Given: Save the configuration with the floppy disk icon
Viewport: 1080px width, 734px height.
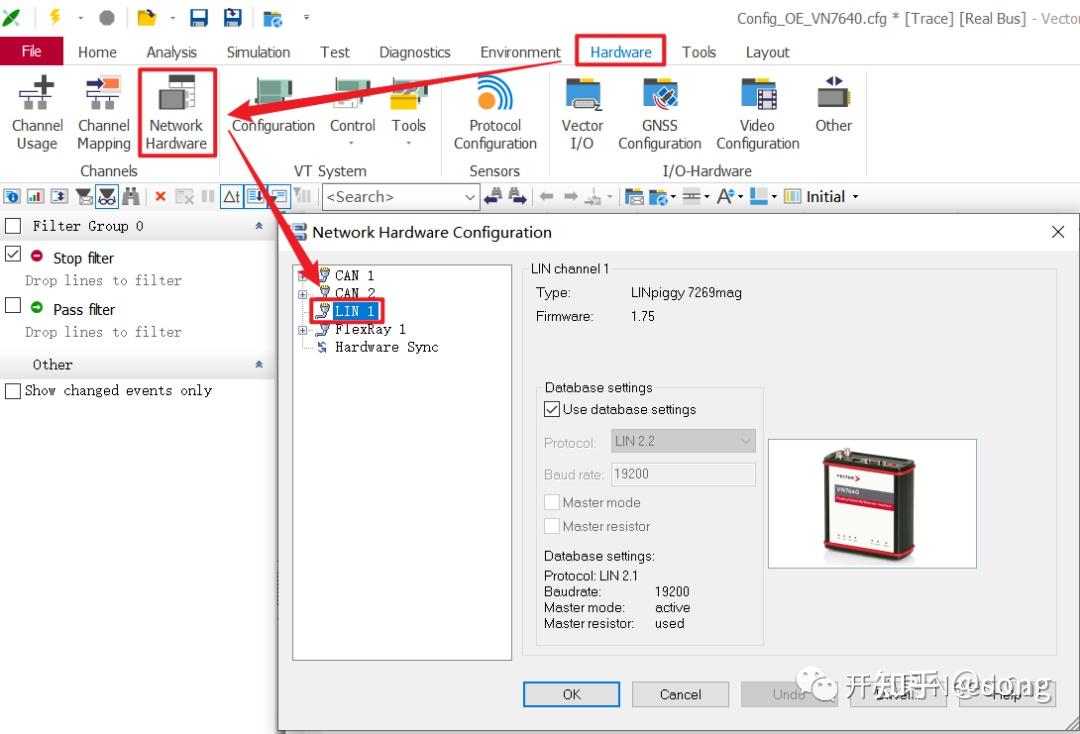Looking at the screenshot, I should pyautogui.click(x=198, y=17).
